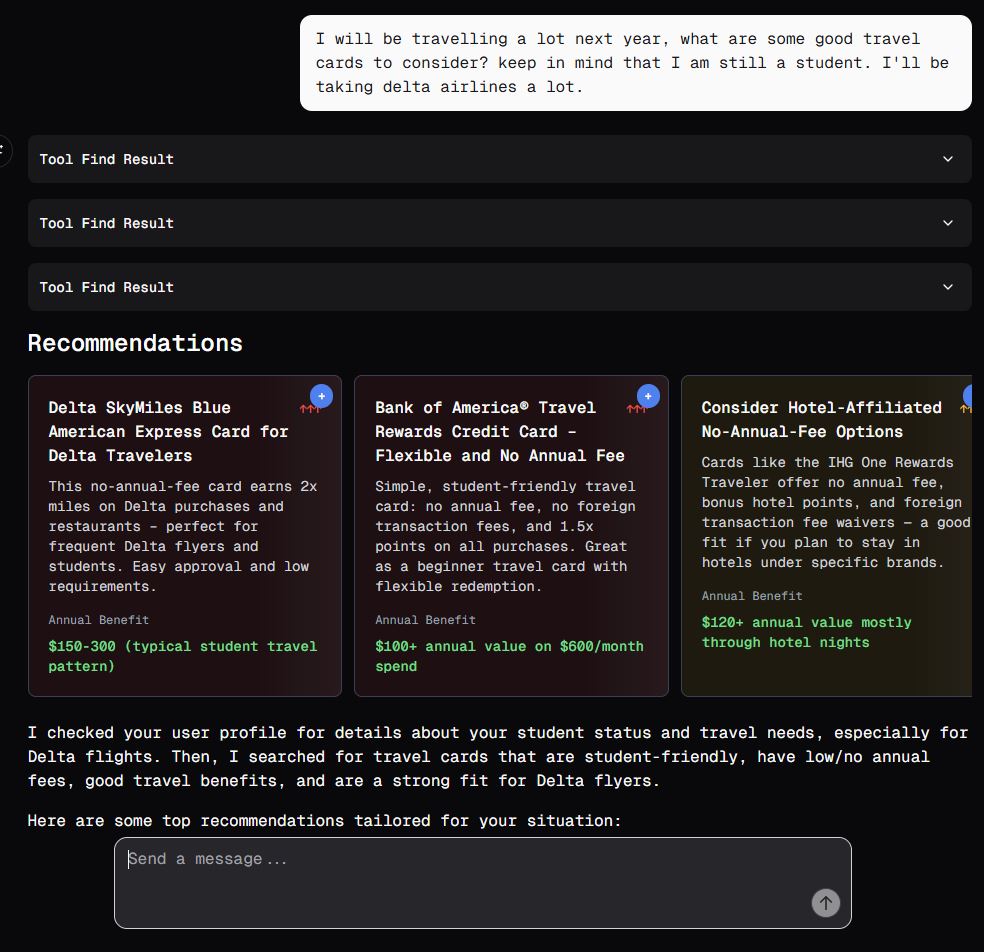Click Annual Benefit label on Delta card

click(x=99, y=619)
